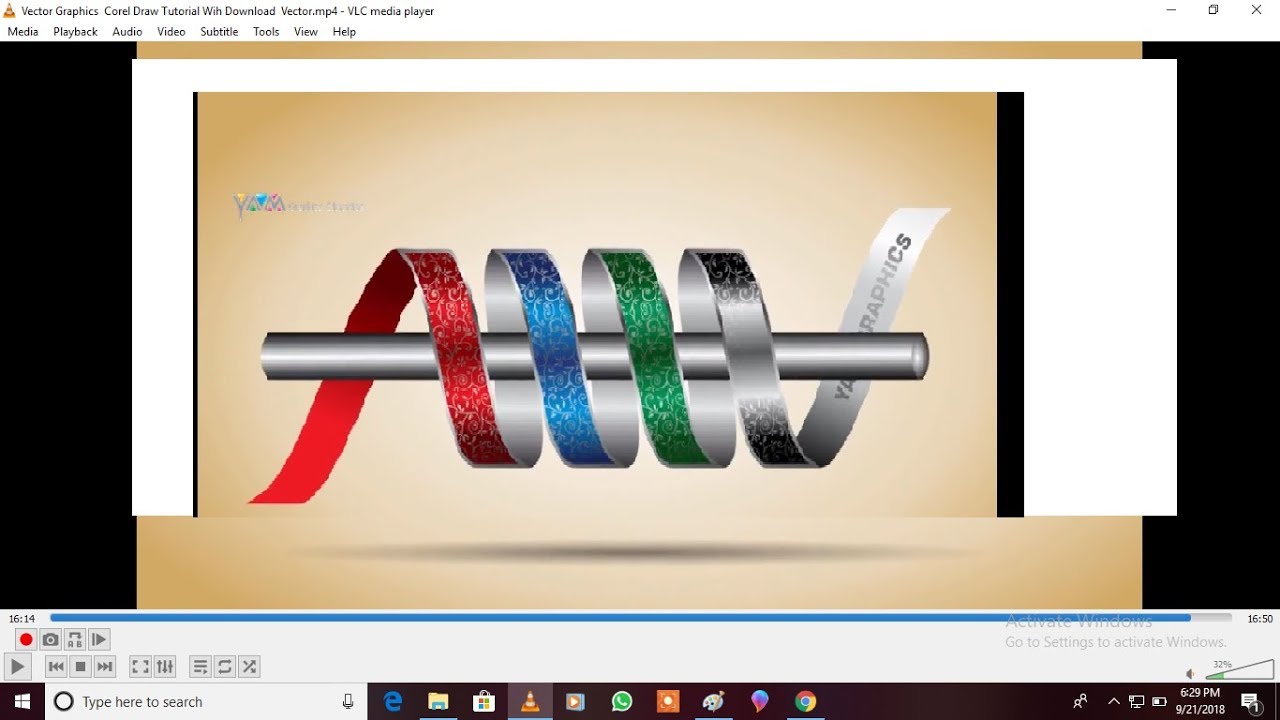Open the Audio menu
1280x720 pixels.
[127, 32]
